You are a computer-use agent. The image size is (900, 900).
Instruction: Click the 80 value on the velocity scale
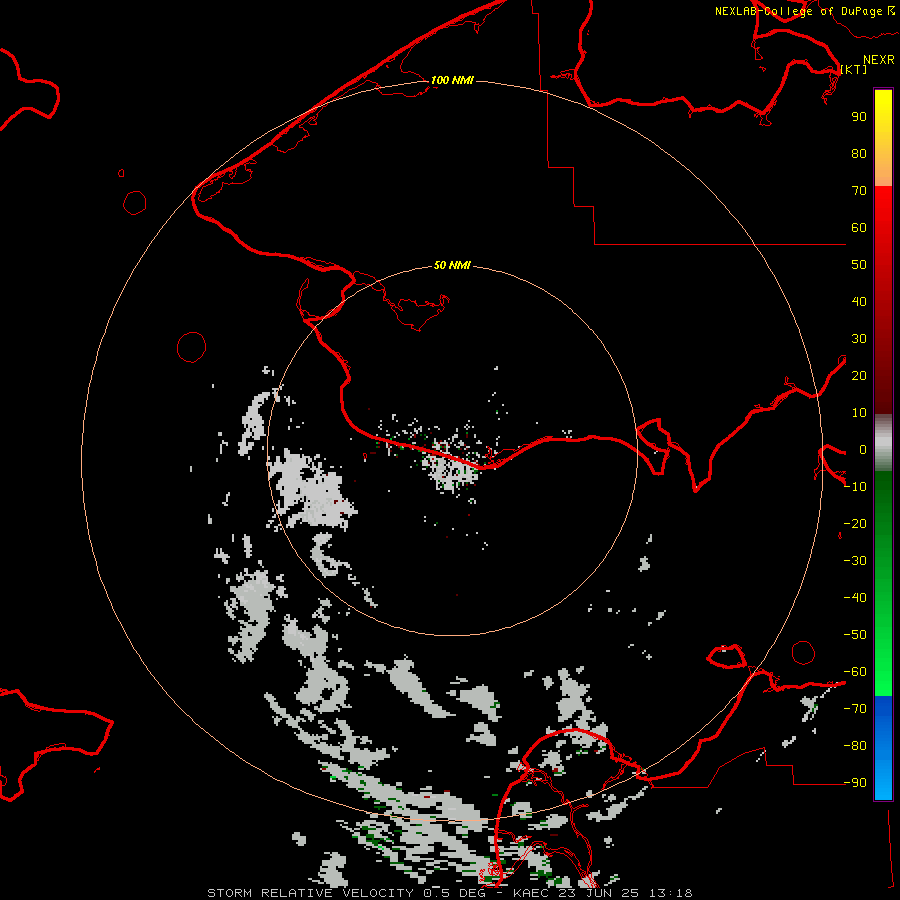pos(859,153)
